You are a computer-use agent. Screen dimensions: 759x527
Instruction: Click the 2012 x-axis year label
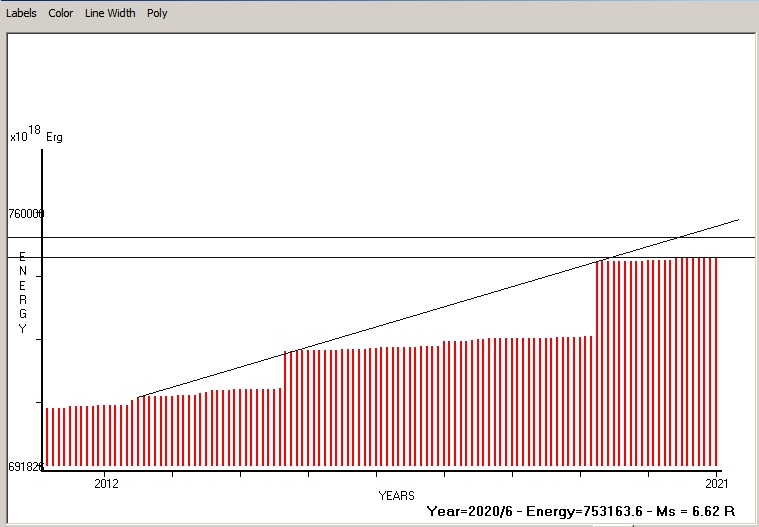pyautogui.click(x=106, y=483)
